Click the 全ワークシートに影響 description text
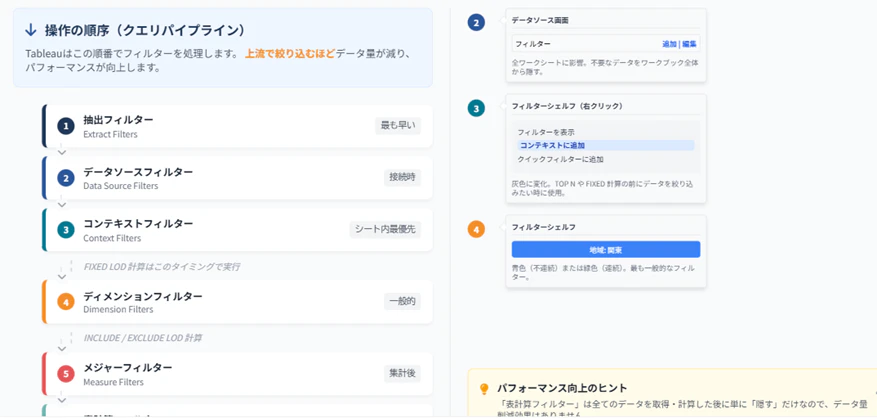The width and height of the screenshot is (877, 418). [605, 67]
